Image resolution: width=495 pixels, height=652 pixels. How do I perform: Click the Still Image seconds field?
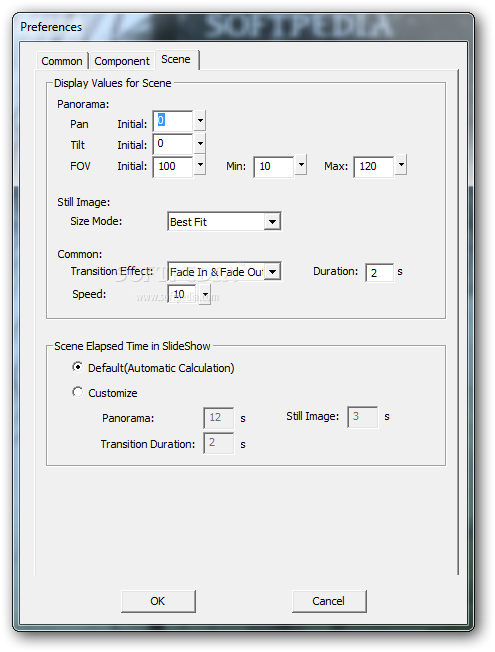coord(363,417)
